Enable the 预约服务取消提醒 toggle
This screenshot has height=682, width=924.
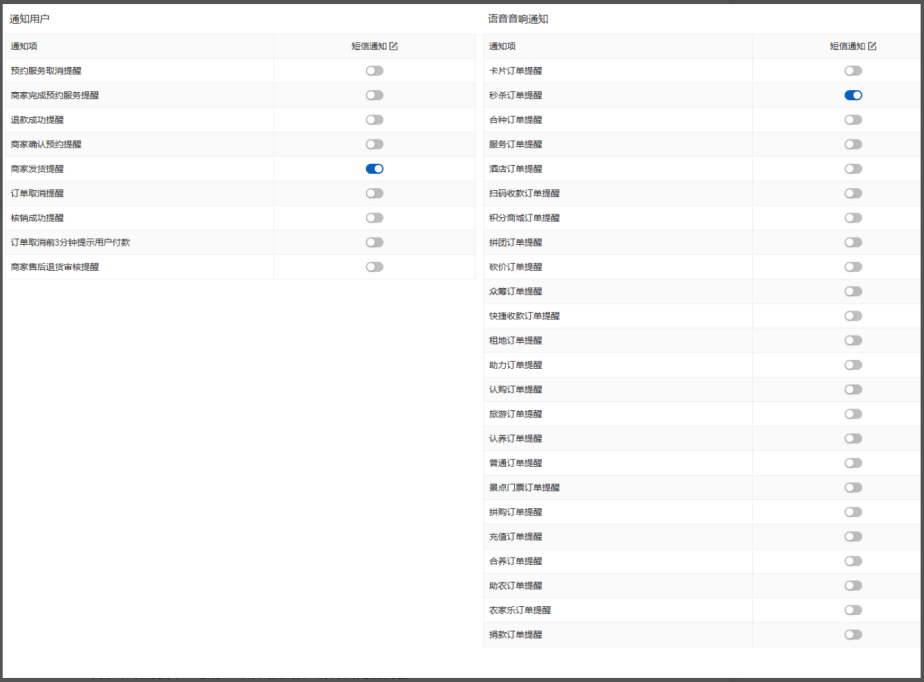pos(374,71)
